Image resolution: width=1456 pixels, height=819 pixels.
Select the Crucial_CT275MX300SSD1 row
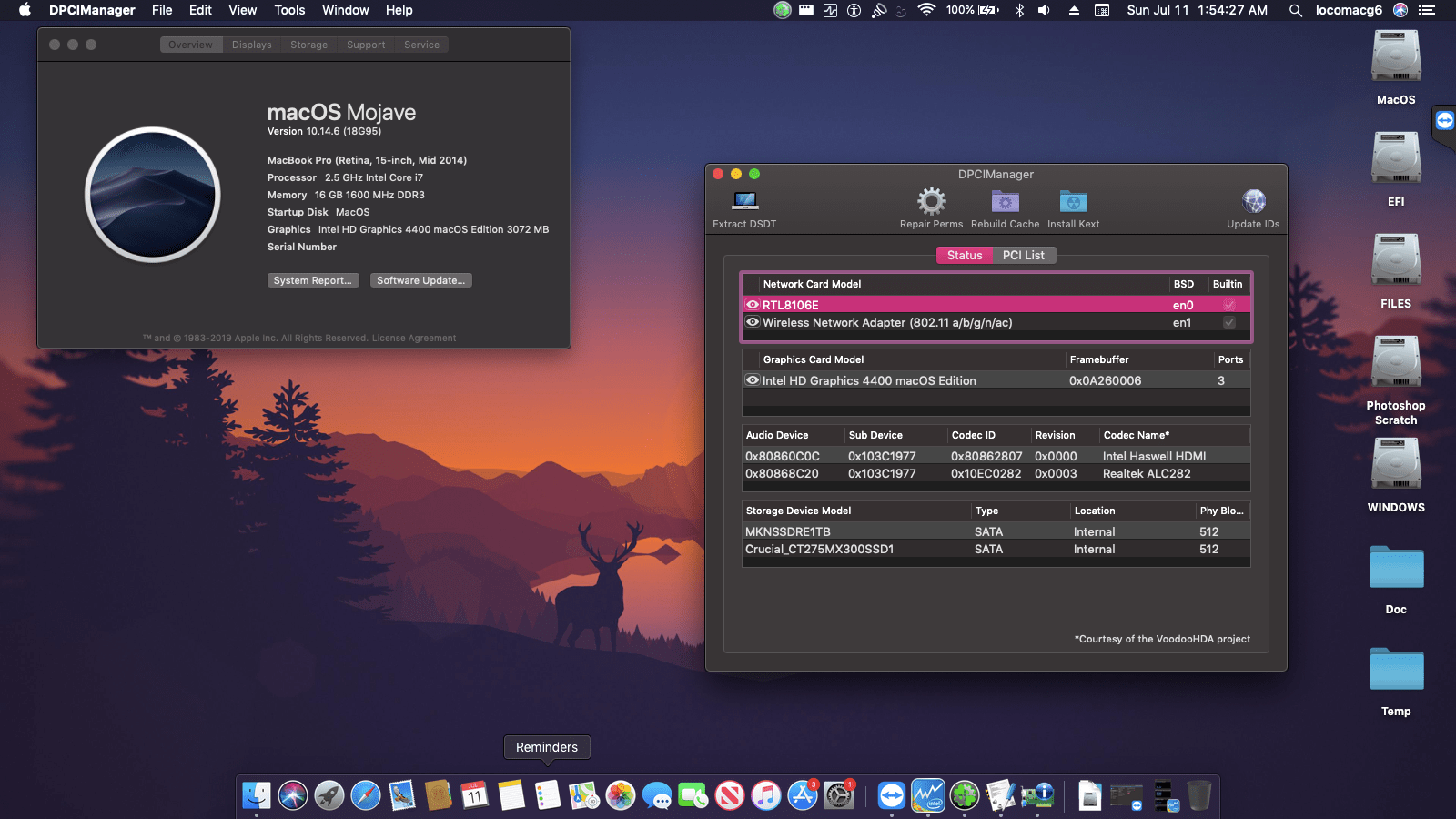(x=996, y=549)
